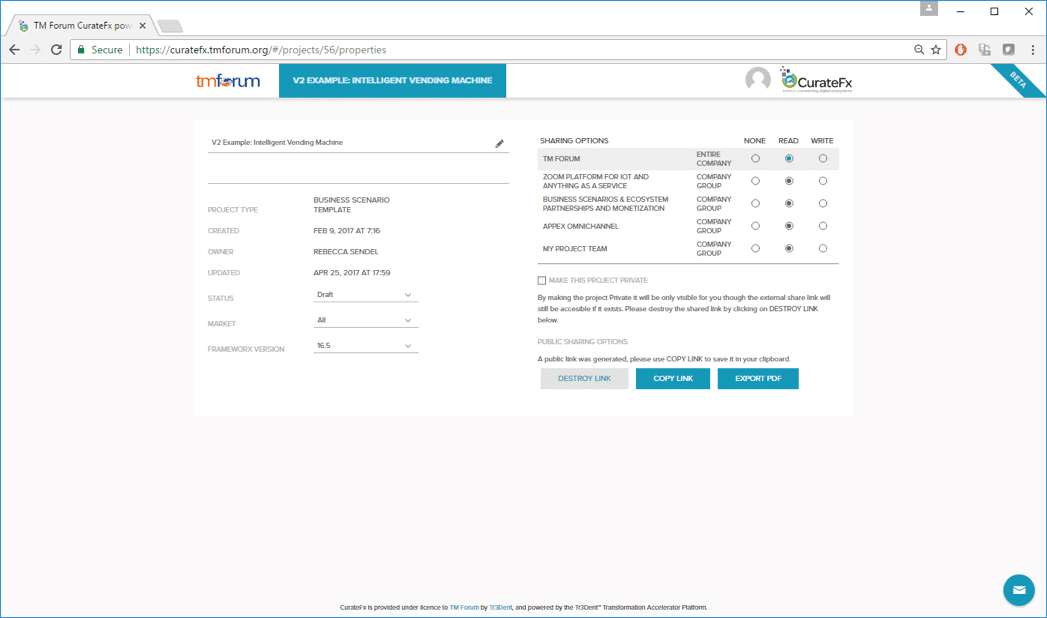This screenshot has height=618, width=1047.
Task: Reload the page with refresh icon
Action: click(x=57, y=50)
